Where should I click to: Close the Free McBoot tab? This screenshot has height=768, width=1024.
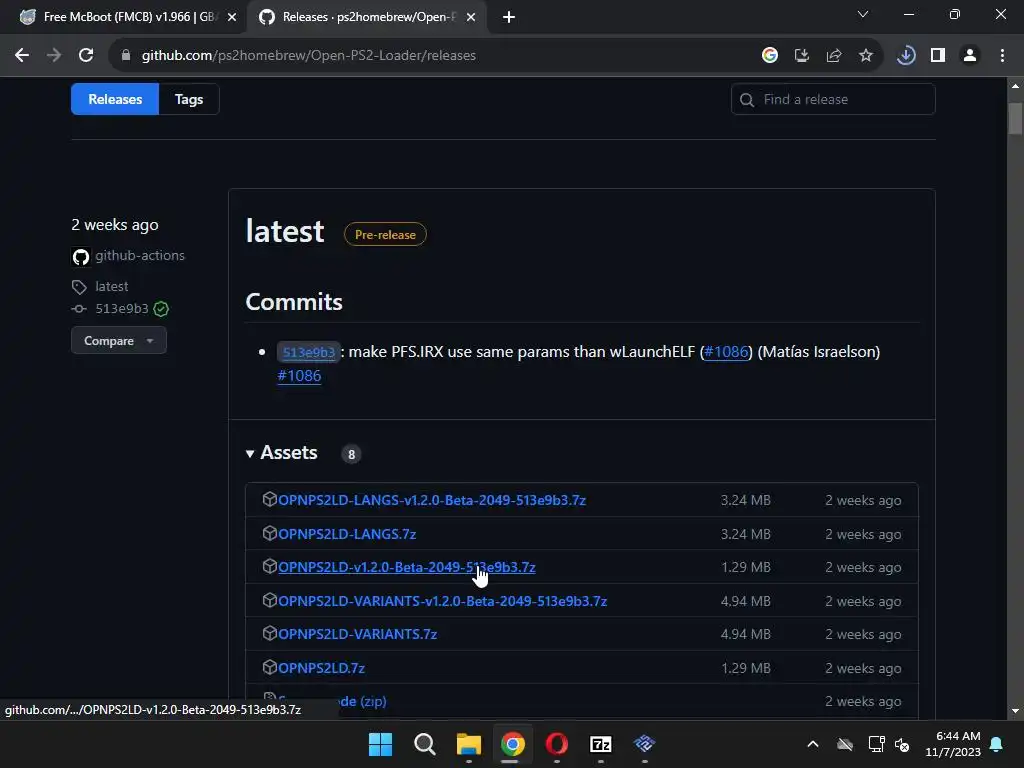(x=232, y=18)
